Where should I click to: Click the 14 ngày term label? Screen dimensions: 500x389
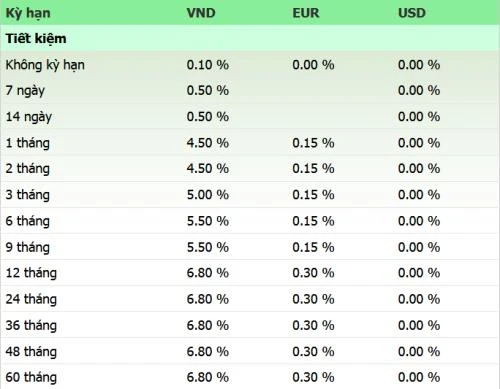[x=29, y=117]
